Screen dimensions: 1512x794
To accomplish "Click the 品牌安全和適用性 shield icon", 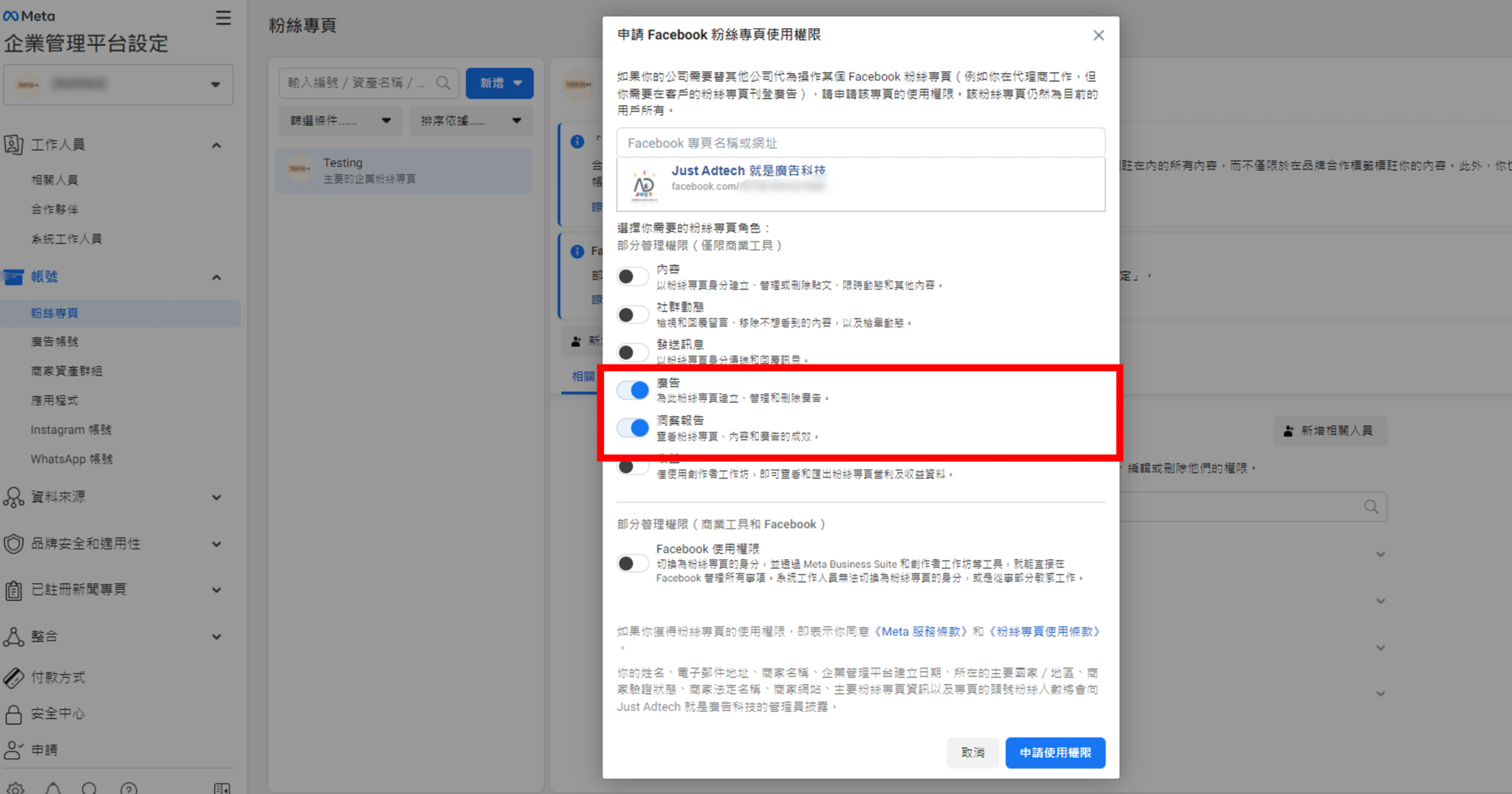I will point(13,544).
